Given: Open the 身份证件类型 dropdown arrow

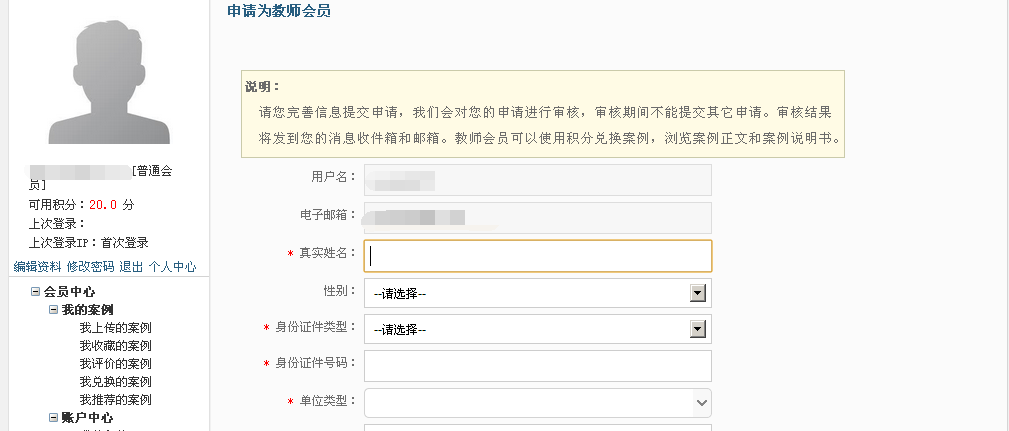Looking at the screenshot, I should click(x=698, y=329).
